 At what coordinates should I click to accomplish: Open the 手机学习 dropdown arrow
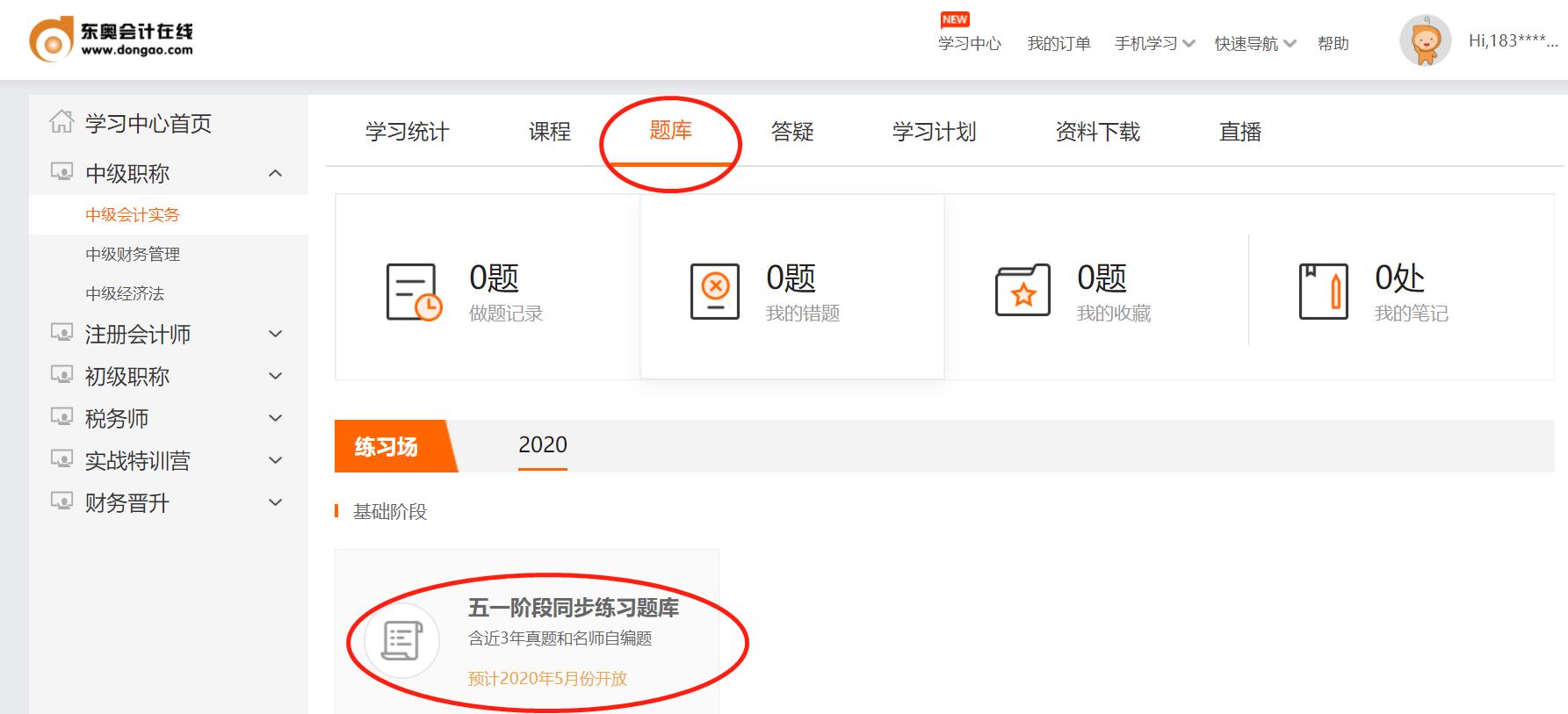point(1189,43)
